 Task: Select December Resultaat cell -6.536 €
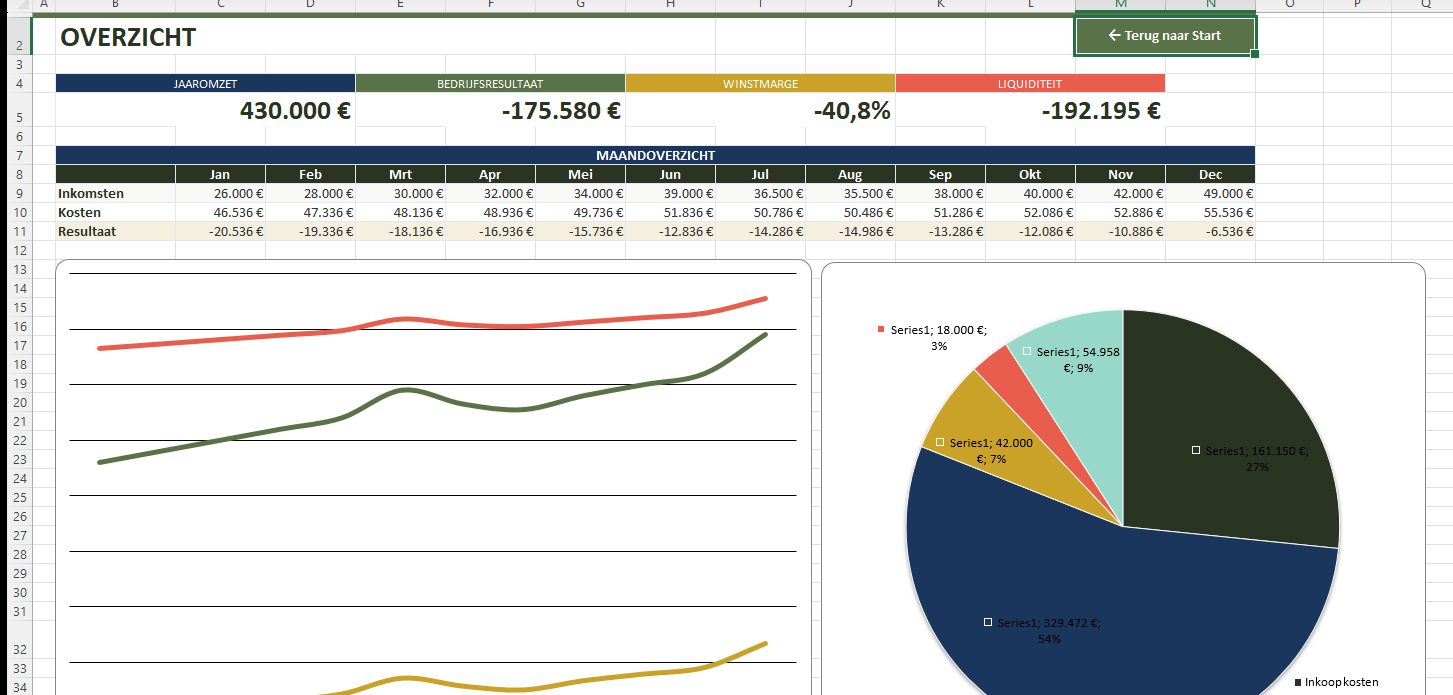pyautogui.click(x=1210, y=231)
